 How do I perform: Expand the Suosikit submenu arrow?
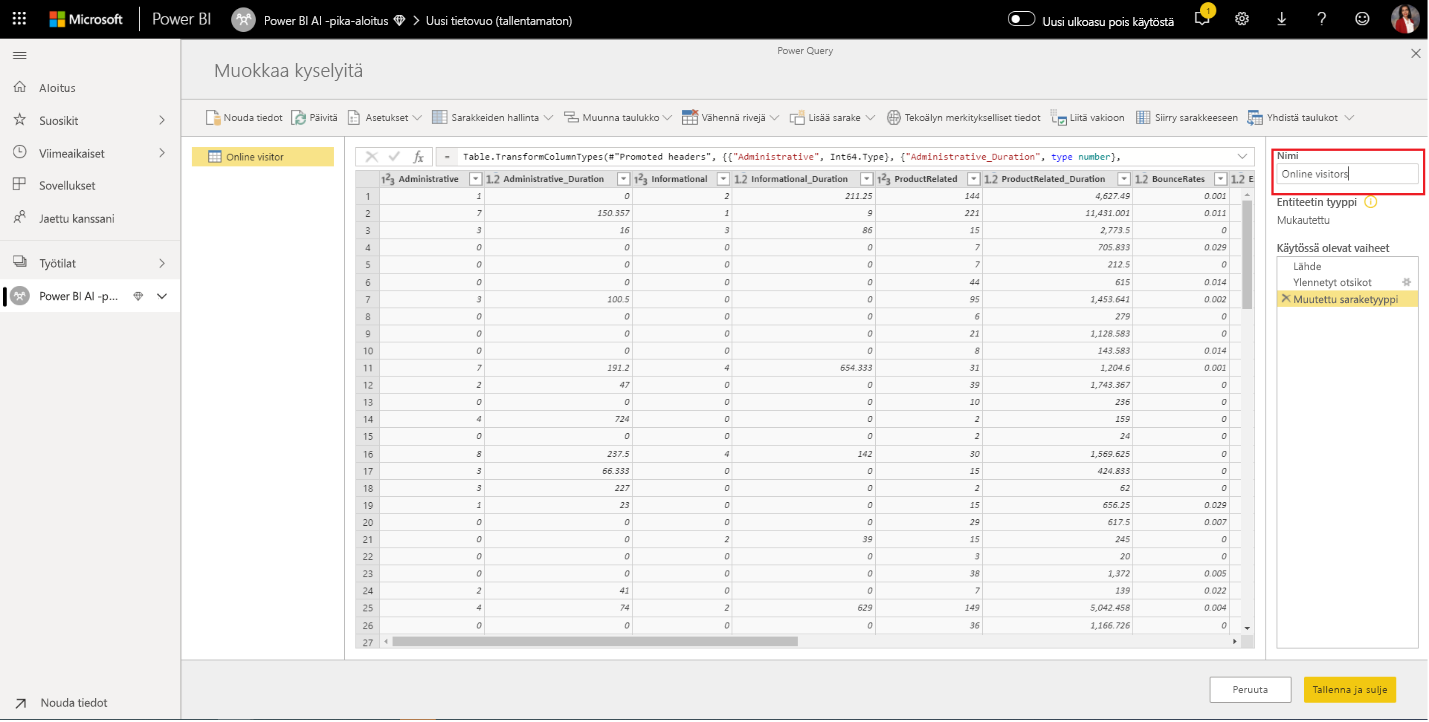tap(162, 120)
